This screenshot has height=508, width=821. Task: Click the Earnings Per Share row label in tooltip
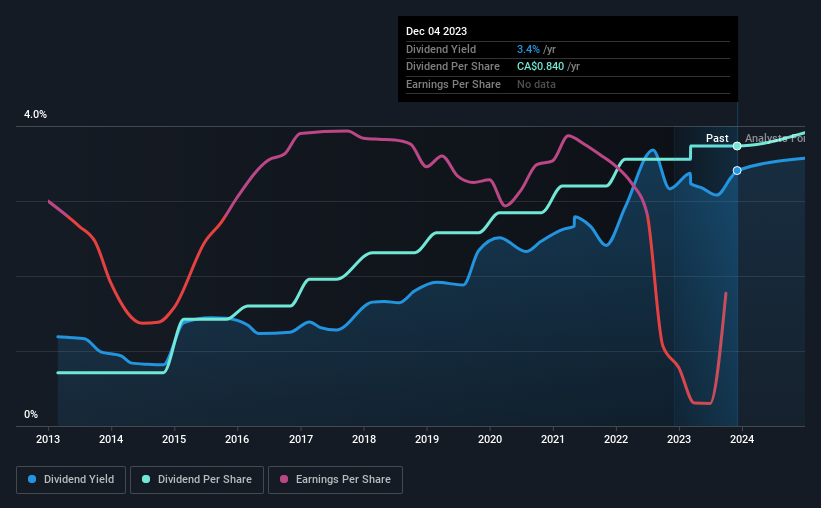click(x=453, y=84)
